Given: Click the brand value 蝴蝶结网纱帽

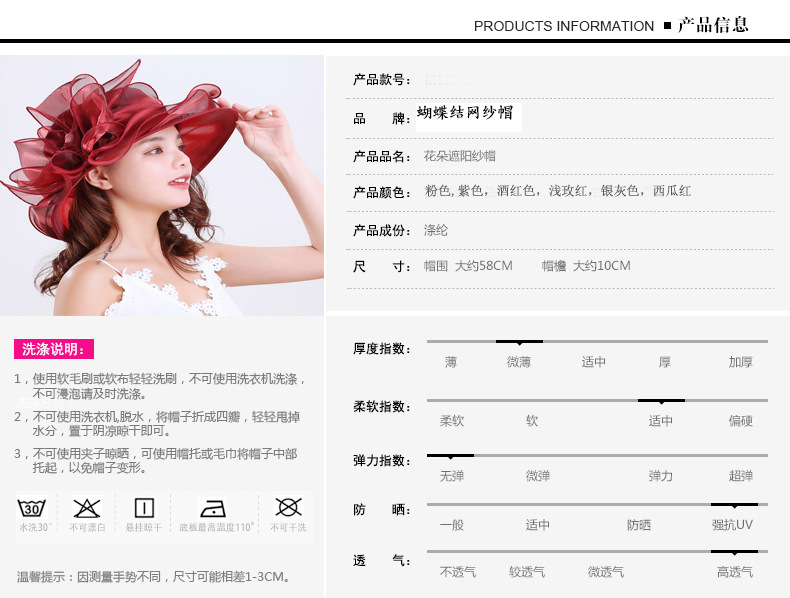Looking at the screenshot, I should pos(465,112).
